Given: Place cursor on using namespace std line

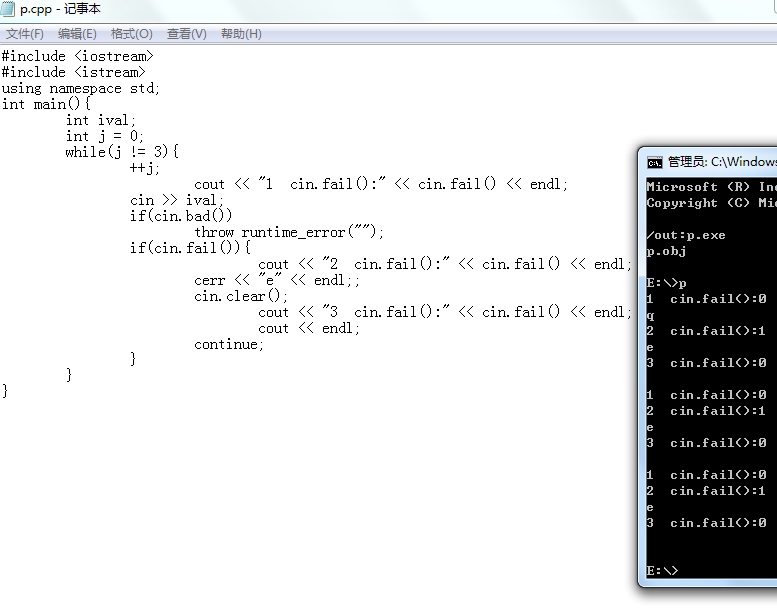Looking at the screenshot, I should (x=80, y=89).
